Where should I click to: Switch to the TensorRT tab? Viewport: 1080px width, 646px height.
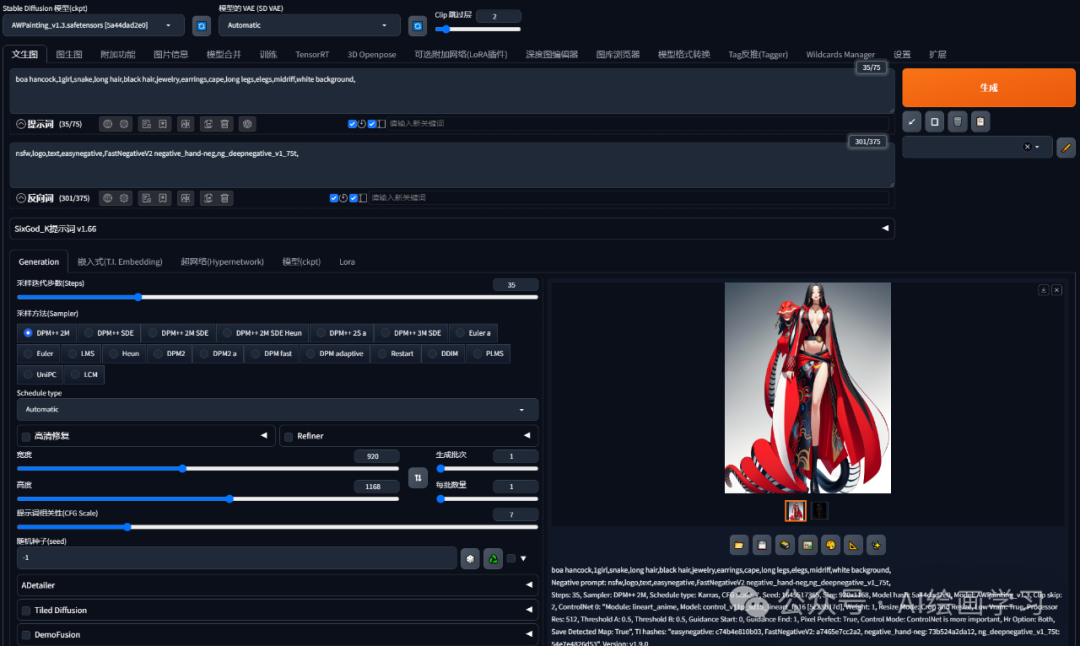point(312,54)
